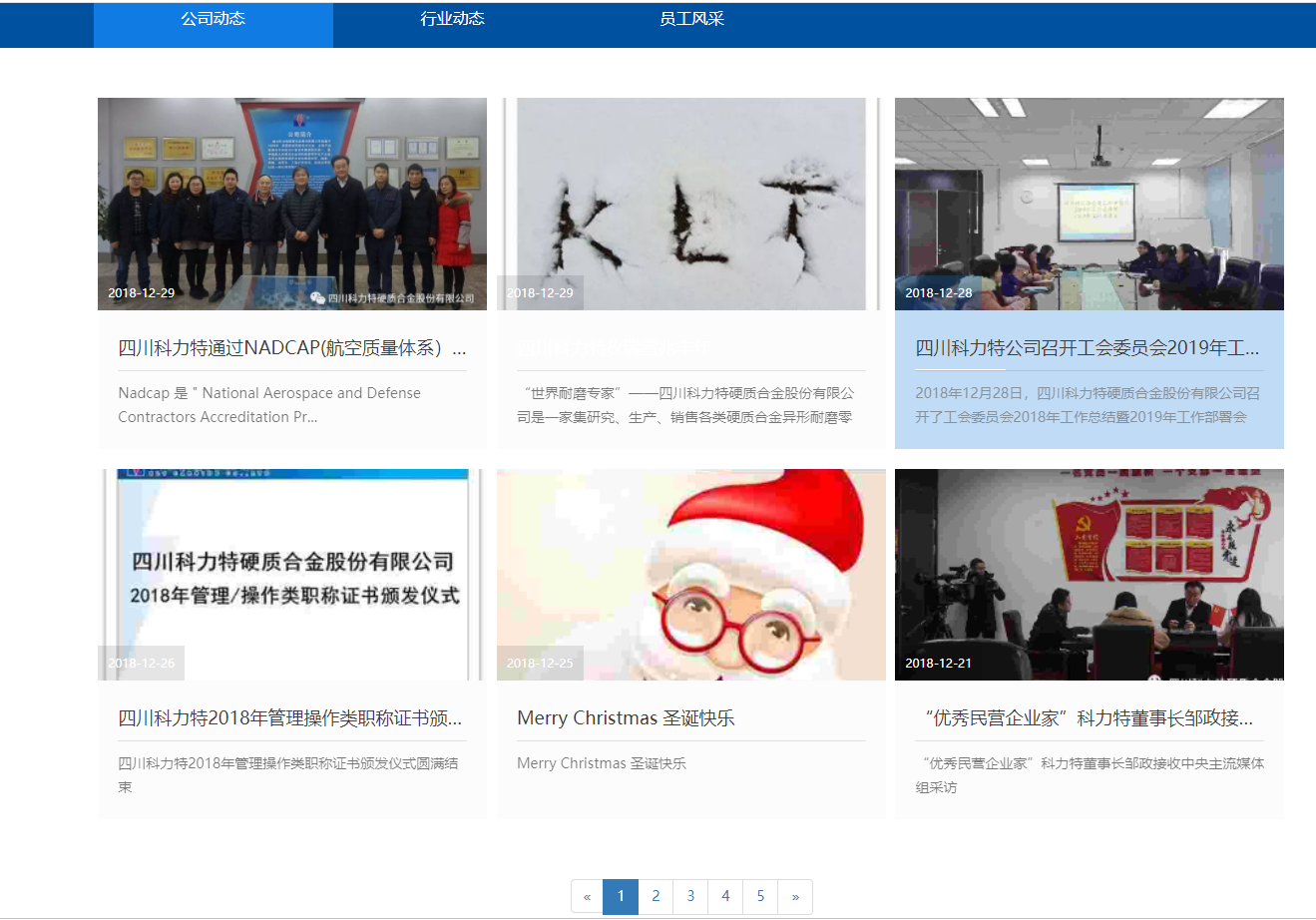Click the meeting room thumbnail dated 2018-12-28
The width and height of the screenshot is (1316, 920).
point(1089,204)
